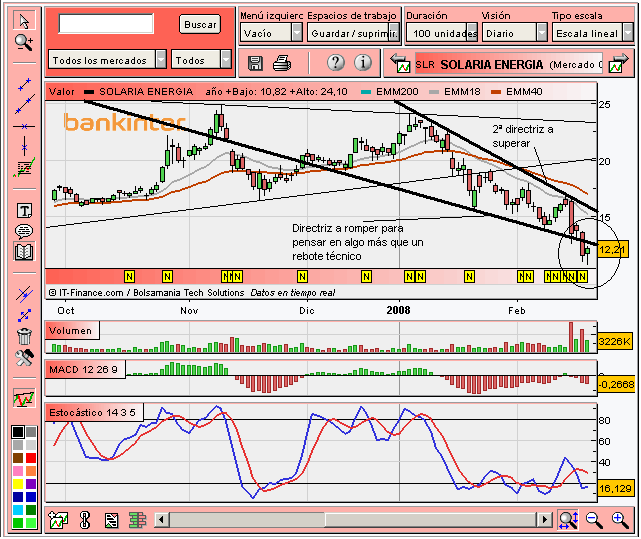Pick the black color swatch
Screen dimensions: 641x539
point(18,431)
